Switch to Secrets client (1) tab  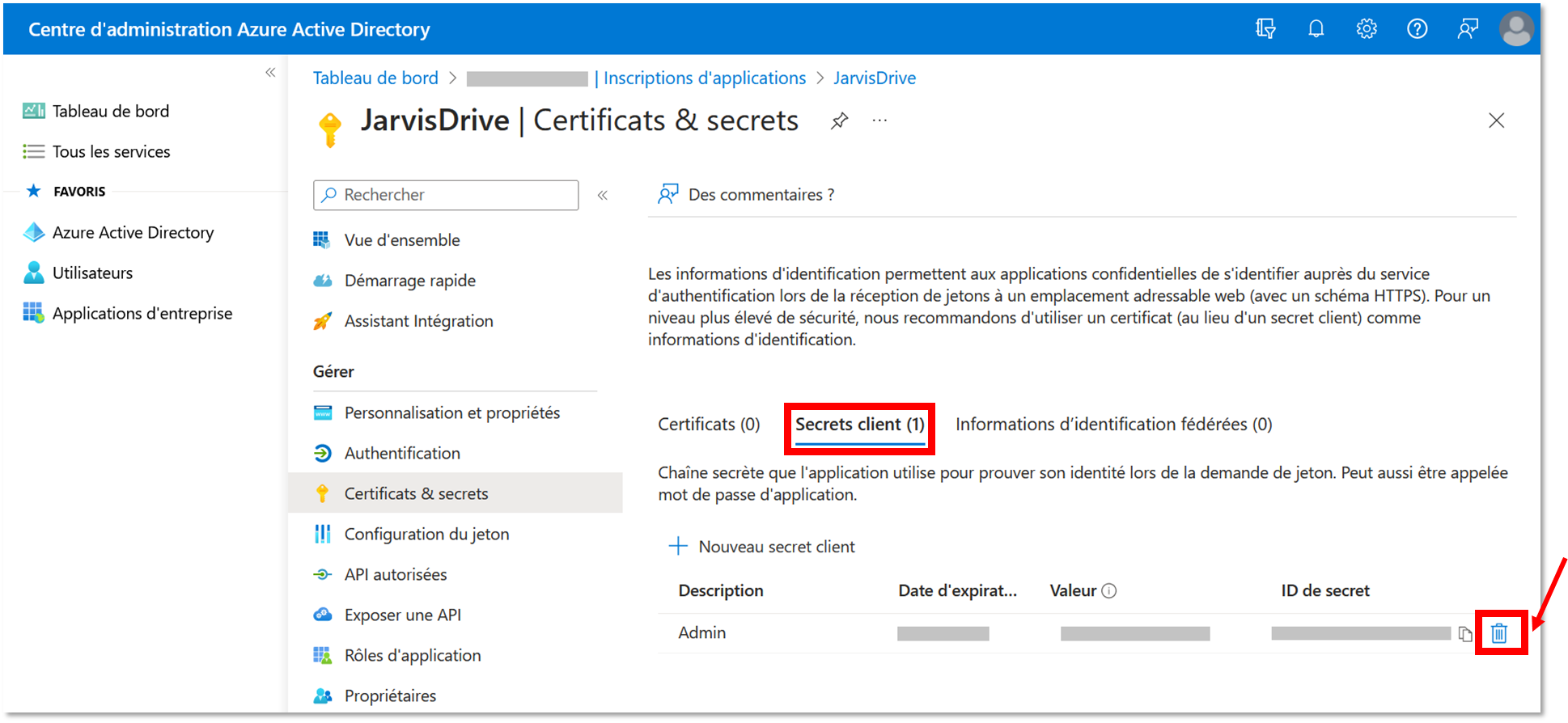(x=859, y=425)
